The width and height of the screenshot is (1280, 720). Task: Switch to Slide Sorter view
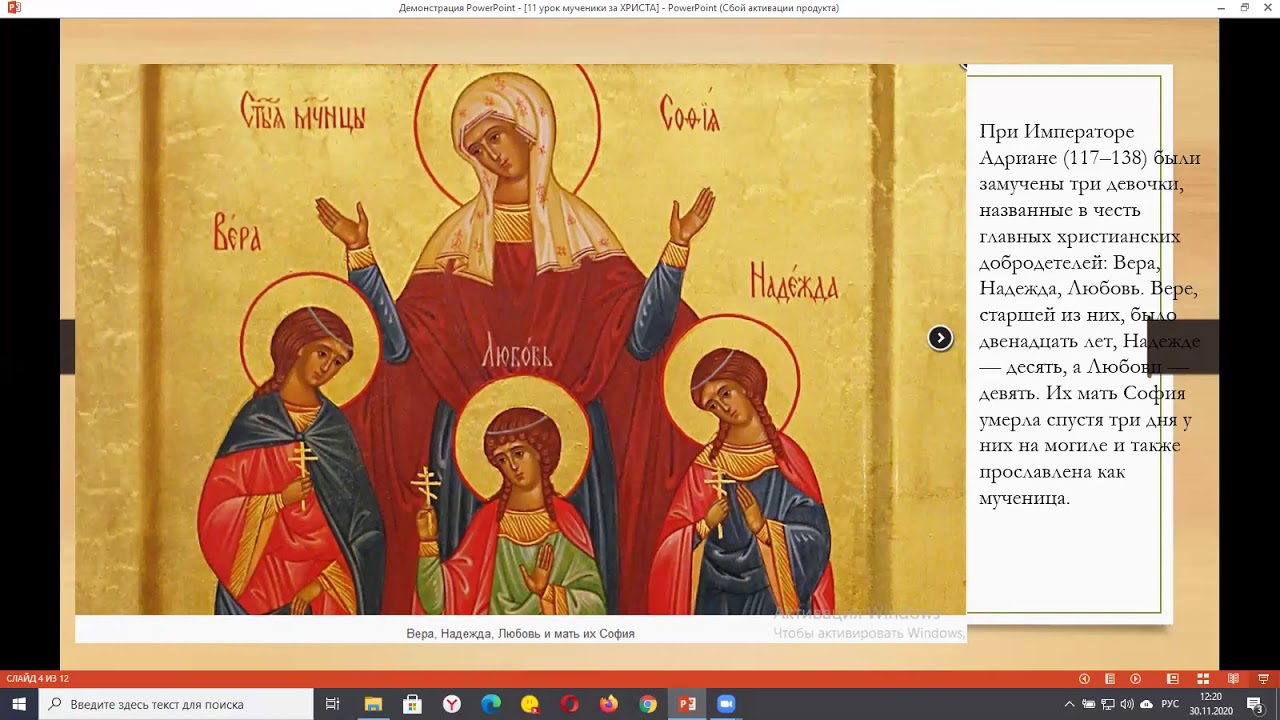tap(1203, 679)
